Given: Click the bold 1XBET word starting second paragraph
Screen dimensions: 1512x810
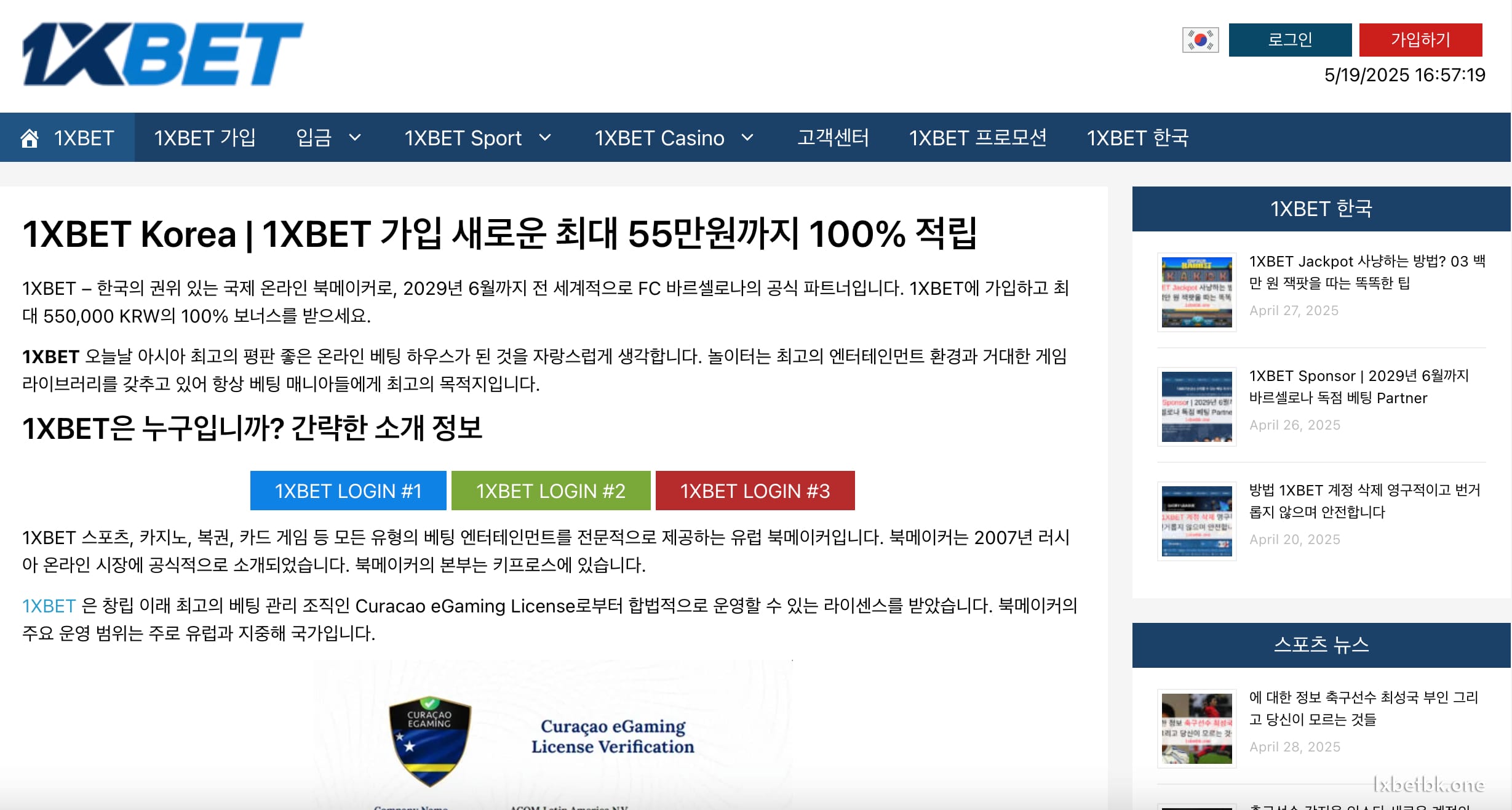Looking at the screenshot, I should pos(50,356).
